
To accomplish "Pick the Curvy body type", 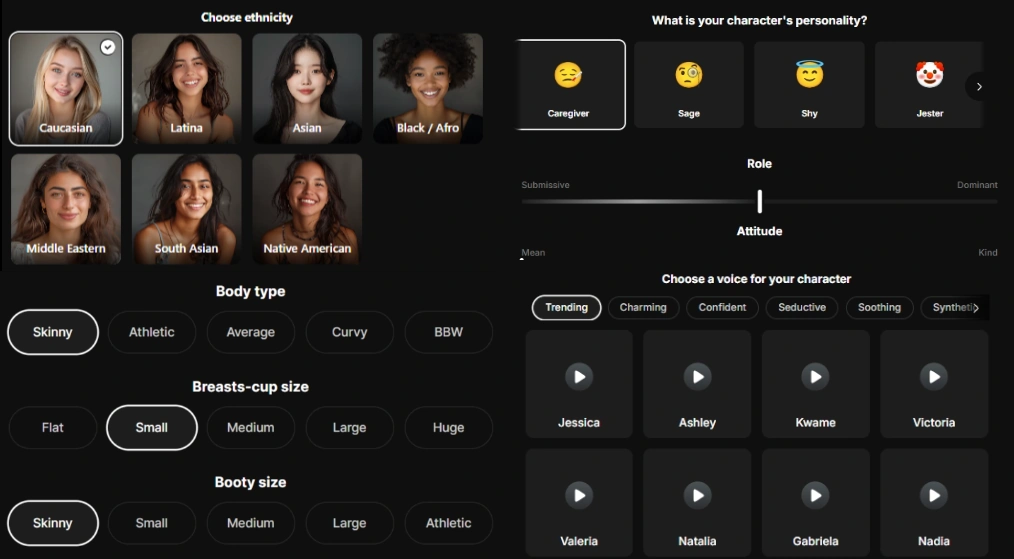I will coord(350,332).
